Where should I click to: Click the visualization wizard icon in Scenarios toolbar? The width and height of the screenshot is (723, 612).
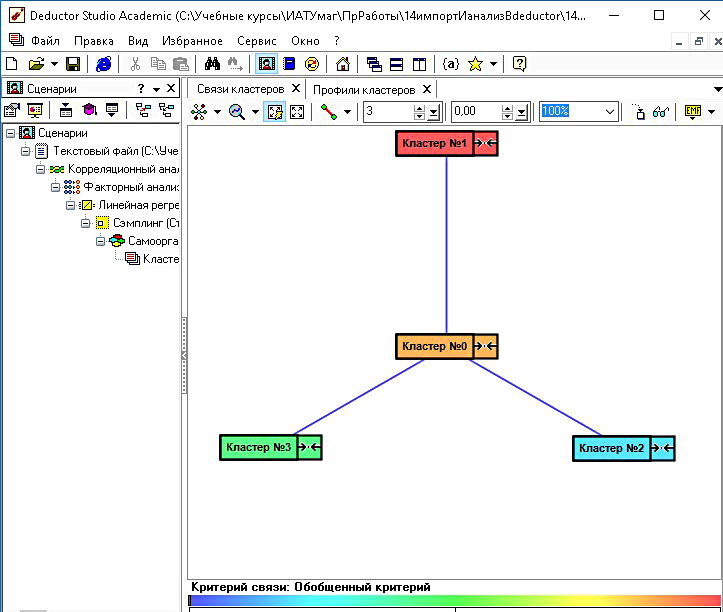[35, 110]
